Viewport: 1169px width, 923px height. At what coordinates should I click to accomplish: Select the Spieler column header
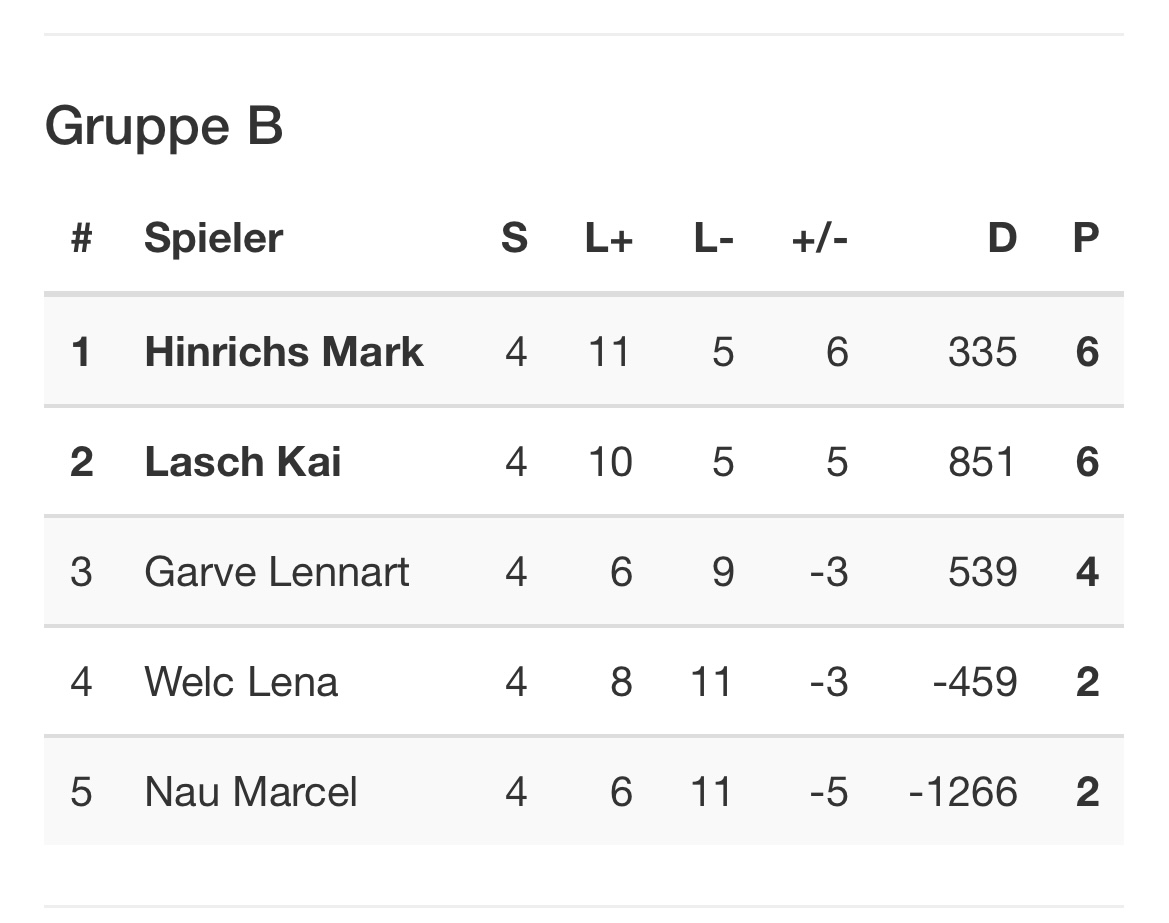click(213, 239)
